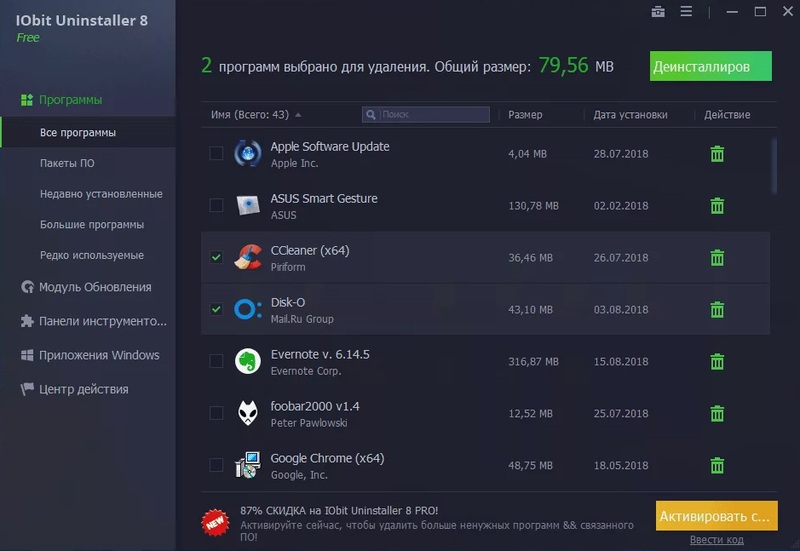Check the ASUS Smart Gesture checkbox
800x551 pixels.
point(216,206)
